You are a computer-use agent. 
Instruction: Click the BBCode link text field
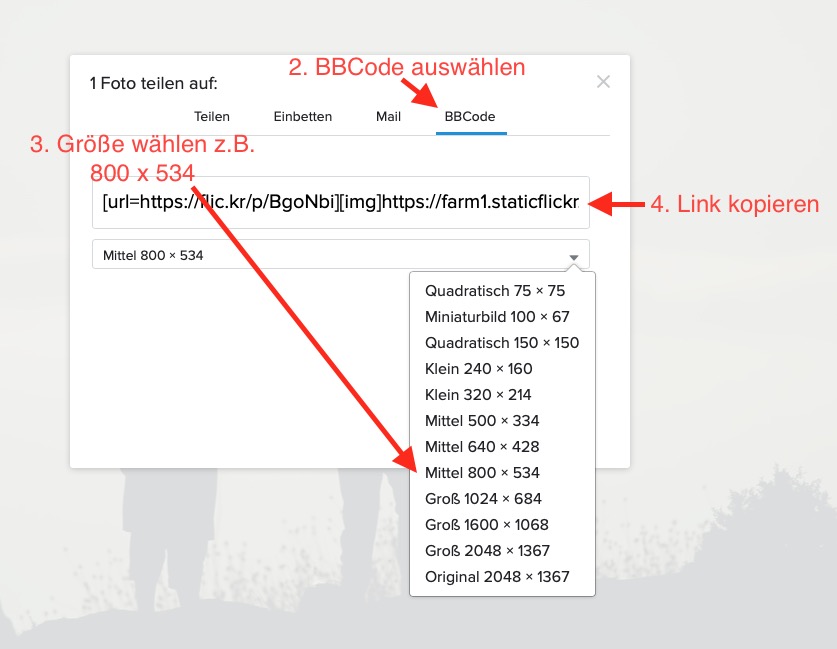coord(340,203)
